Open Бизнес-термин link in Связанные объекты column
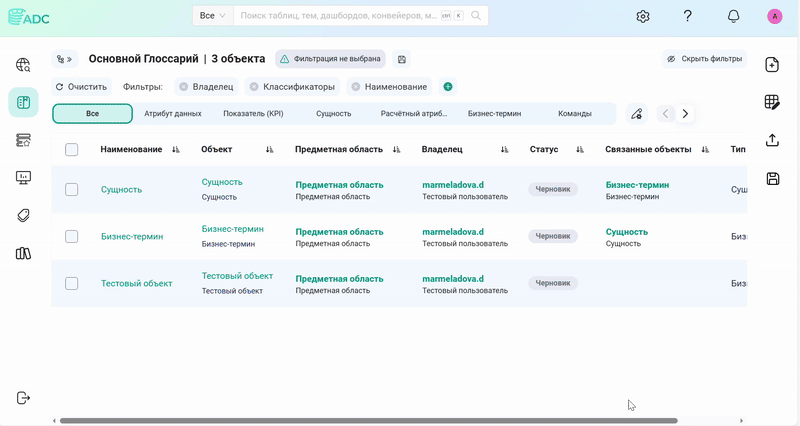 click(637, 185)
